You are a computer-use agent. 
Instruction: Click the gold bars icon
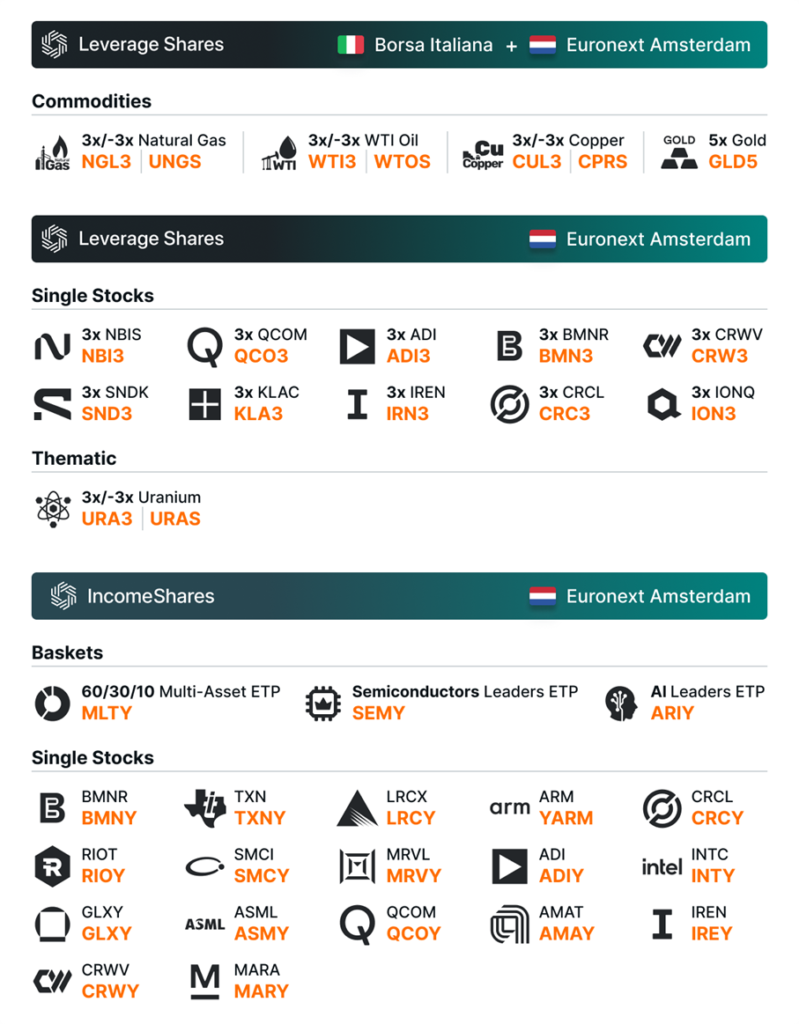[680, 152]
